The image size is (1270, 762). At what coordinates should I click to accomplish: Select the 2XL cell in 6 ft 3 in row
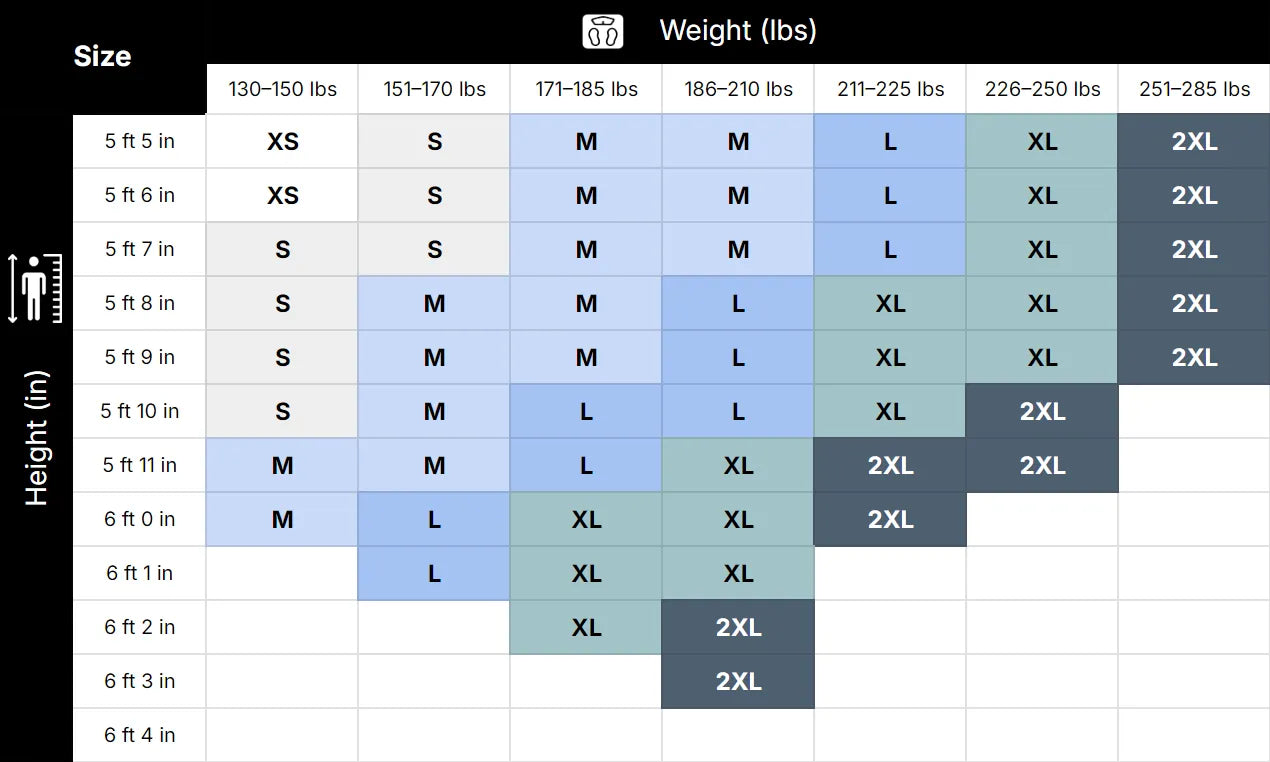[738, 681]
